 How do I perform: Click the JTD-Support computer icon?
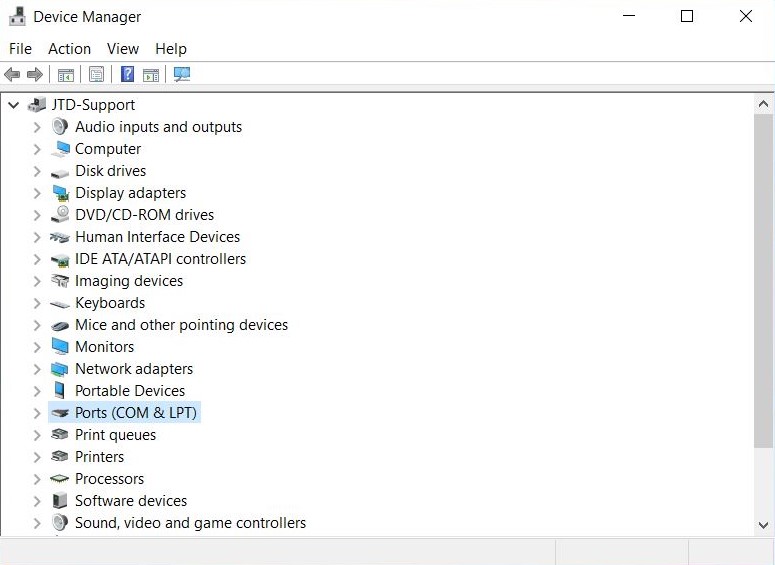[37, 104]
